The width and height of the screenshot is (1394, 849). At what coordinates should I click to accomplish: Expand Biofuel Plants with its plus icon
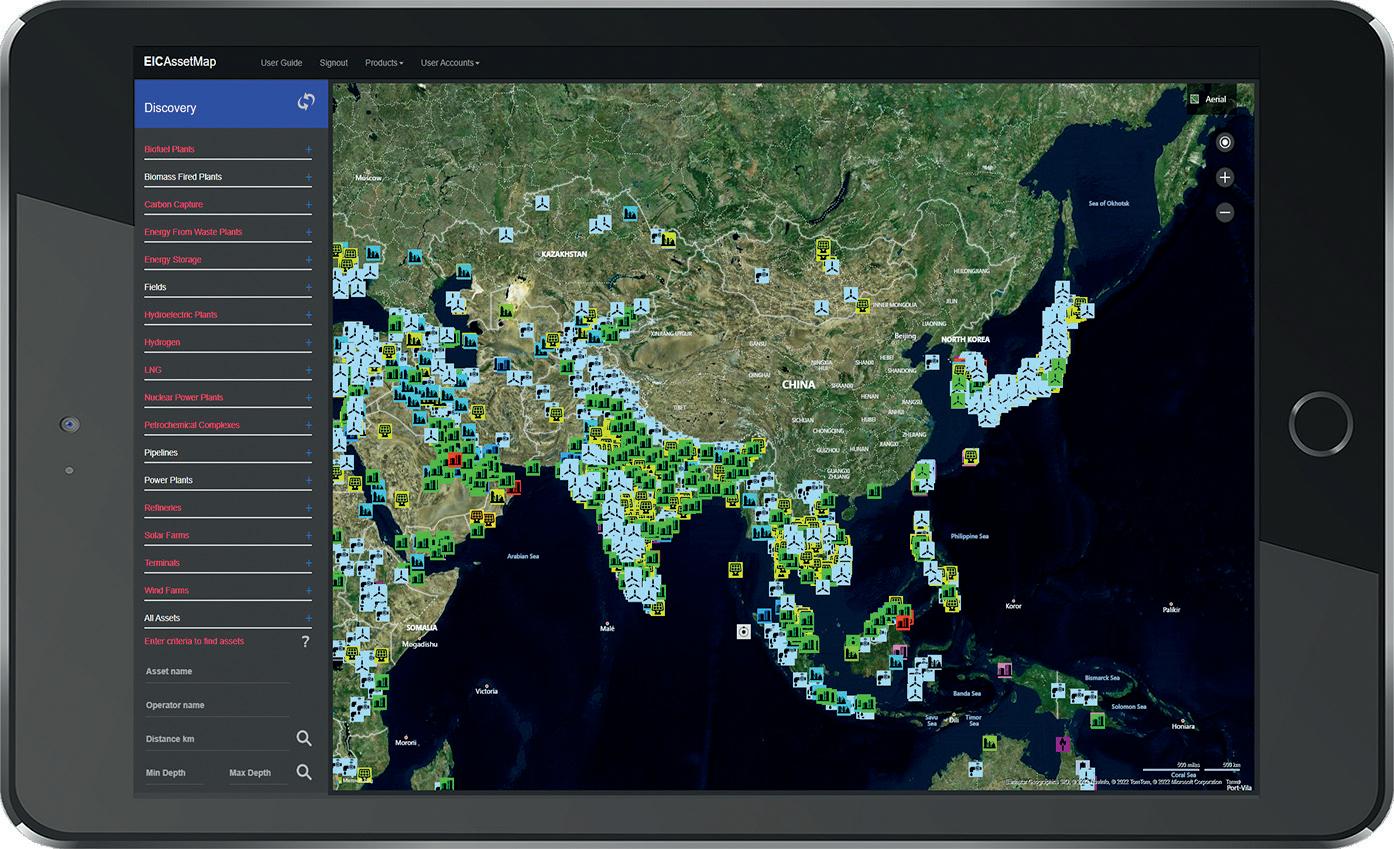pyautogui.click(x=308, y=150)
